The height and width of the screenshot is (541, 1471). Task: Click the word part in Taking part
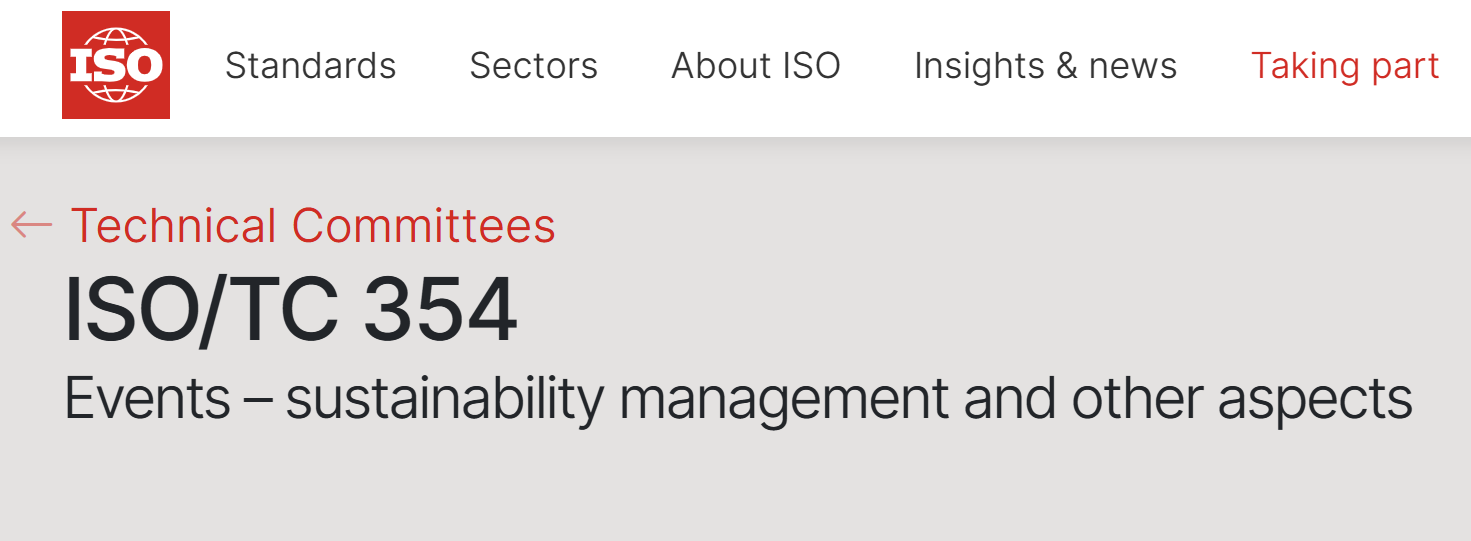(1400, 68)
